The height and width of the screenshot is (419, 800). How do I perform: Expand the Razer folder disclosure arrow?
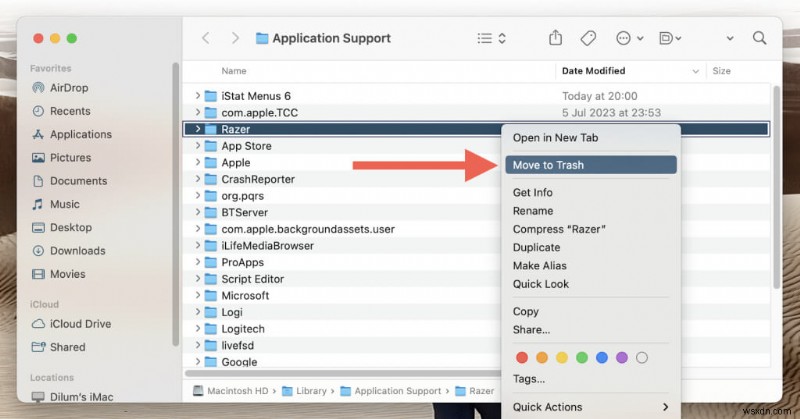point(197,129)
